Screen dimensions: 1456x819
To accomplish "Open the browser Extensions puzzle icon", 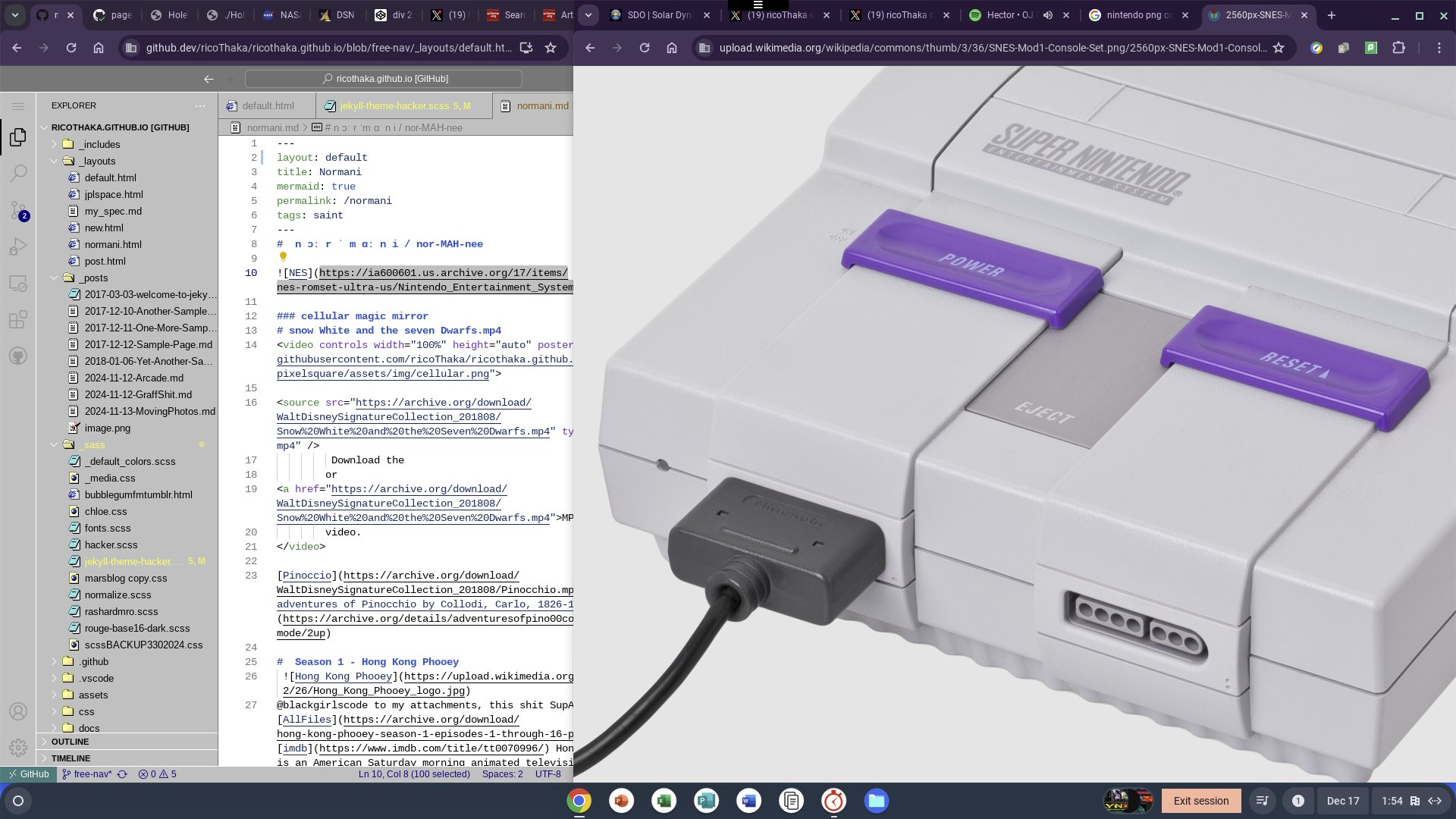I will pos(1399,48).
